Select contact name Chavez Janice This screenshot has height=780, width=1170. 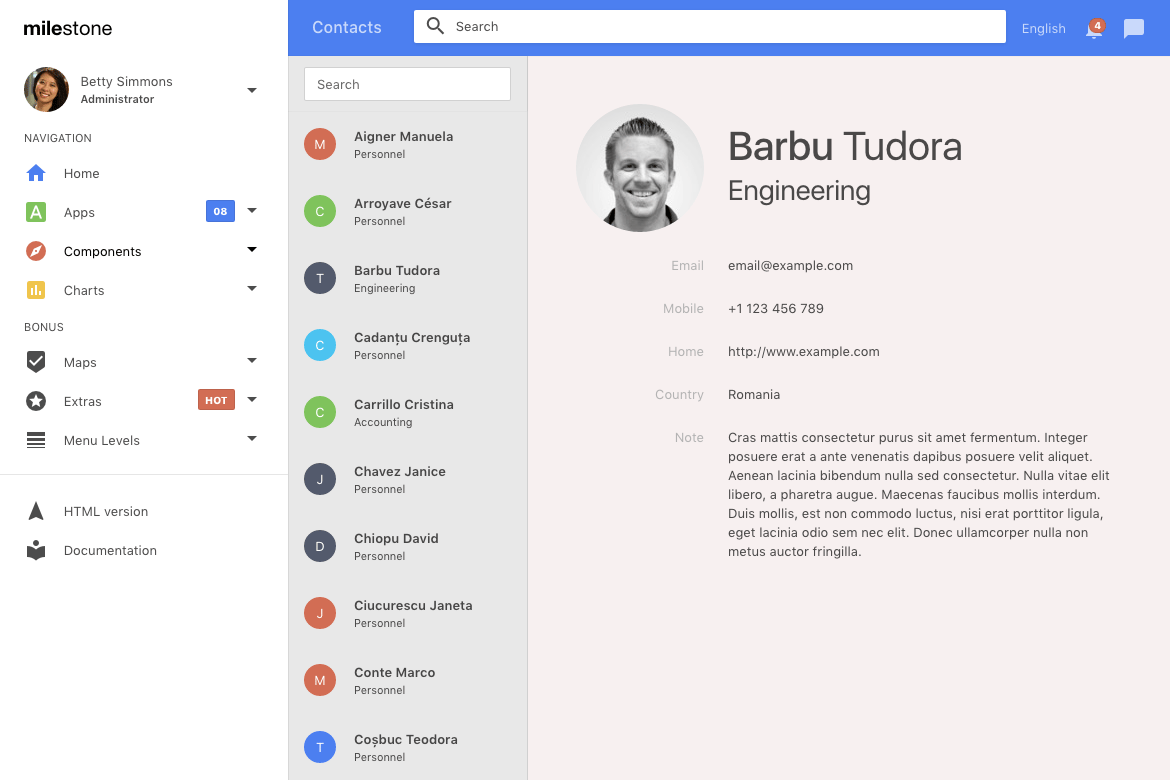pyautogui.click(x=400, y=472)
